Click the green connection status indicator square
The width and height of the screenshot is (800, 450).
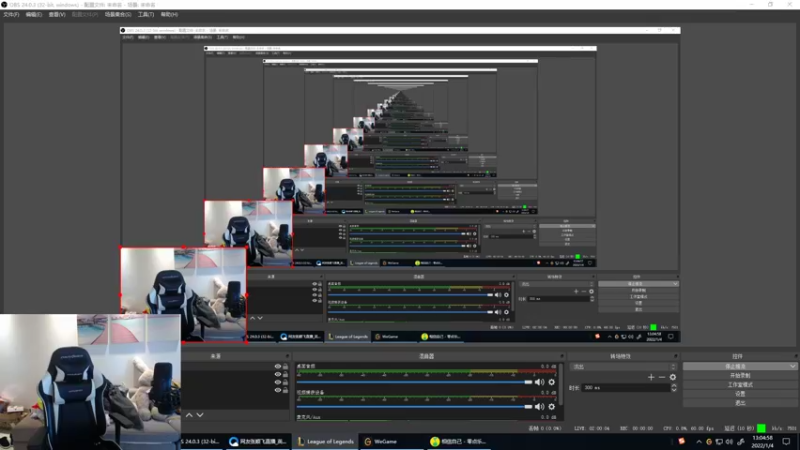click(761, 428)
